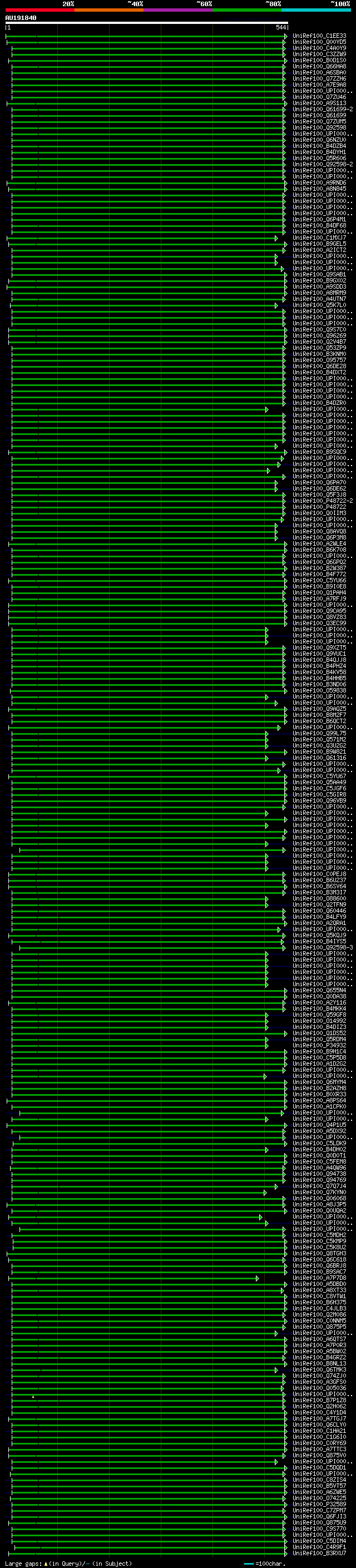Select the UniRef100_A6SBA0 label
The width and height of the screenshot is (356, 1568).
[319, 72]
